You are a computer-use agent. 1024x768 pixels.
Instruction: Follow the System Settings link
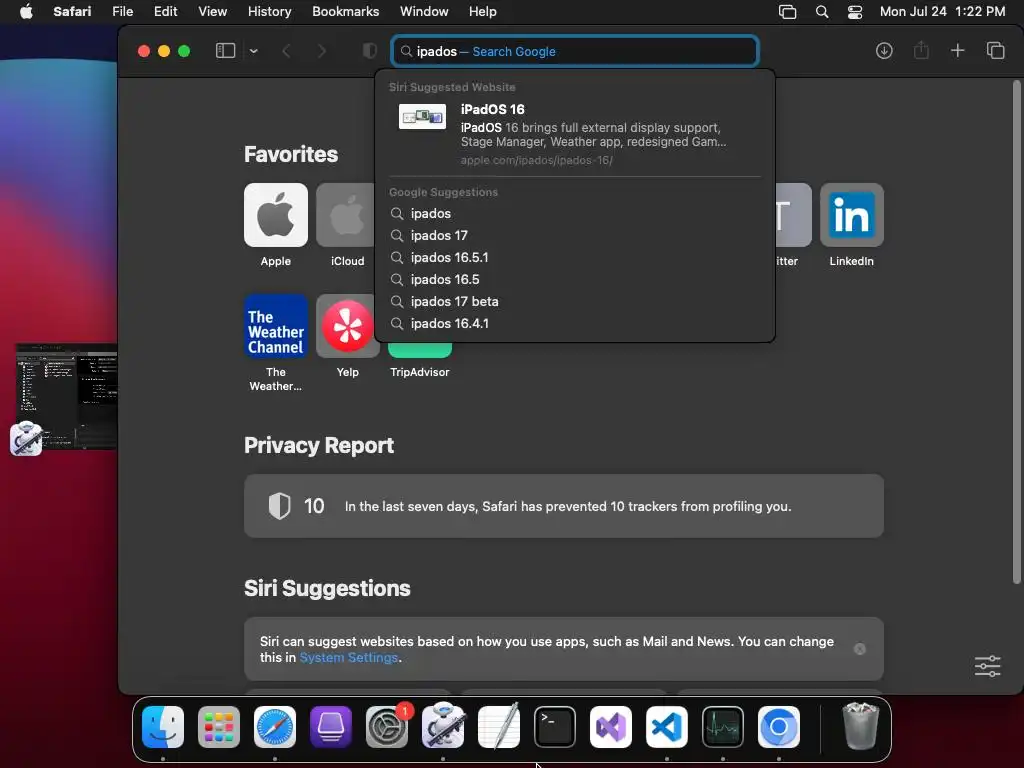(x=349, y=658)
